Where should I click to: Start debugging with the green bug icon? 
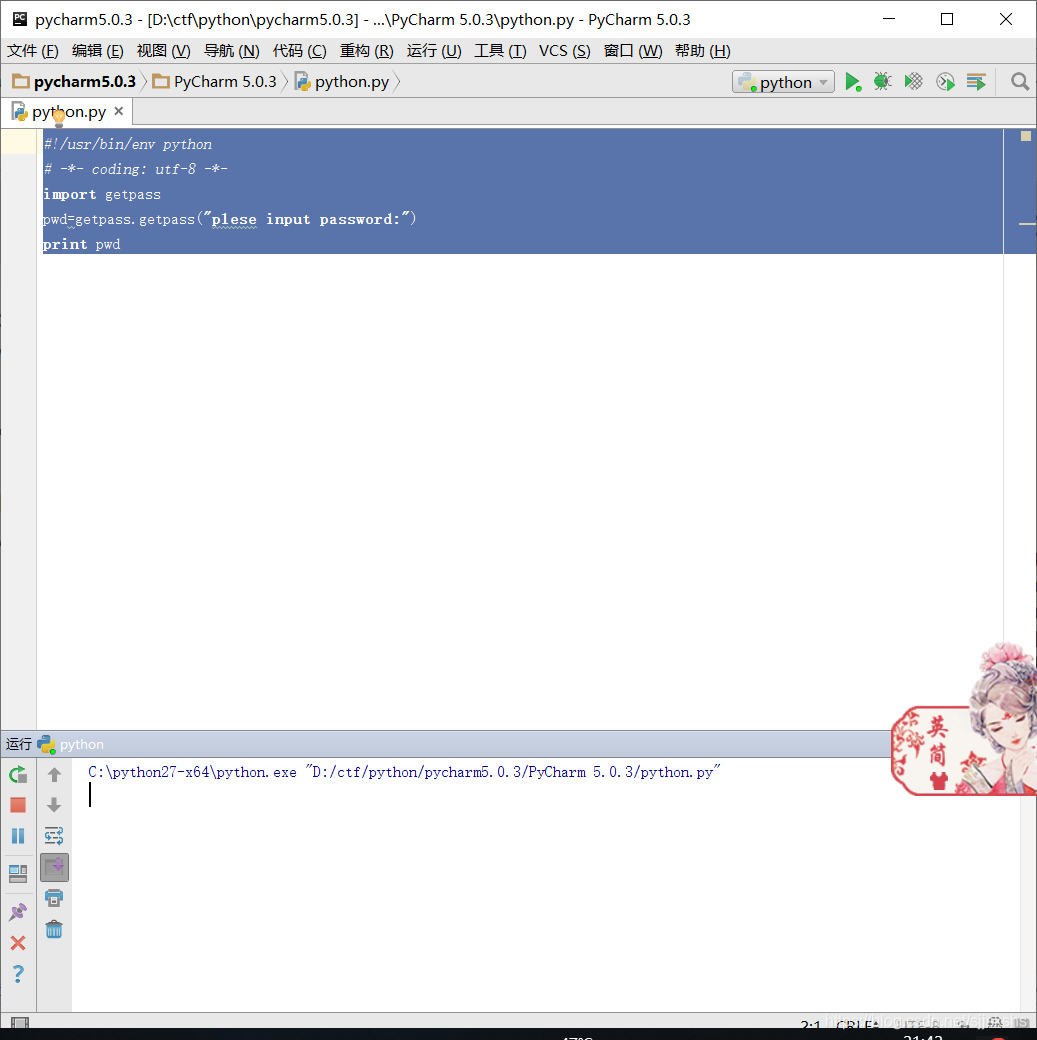click(882, 82)
